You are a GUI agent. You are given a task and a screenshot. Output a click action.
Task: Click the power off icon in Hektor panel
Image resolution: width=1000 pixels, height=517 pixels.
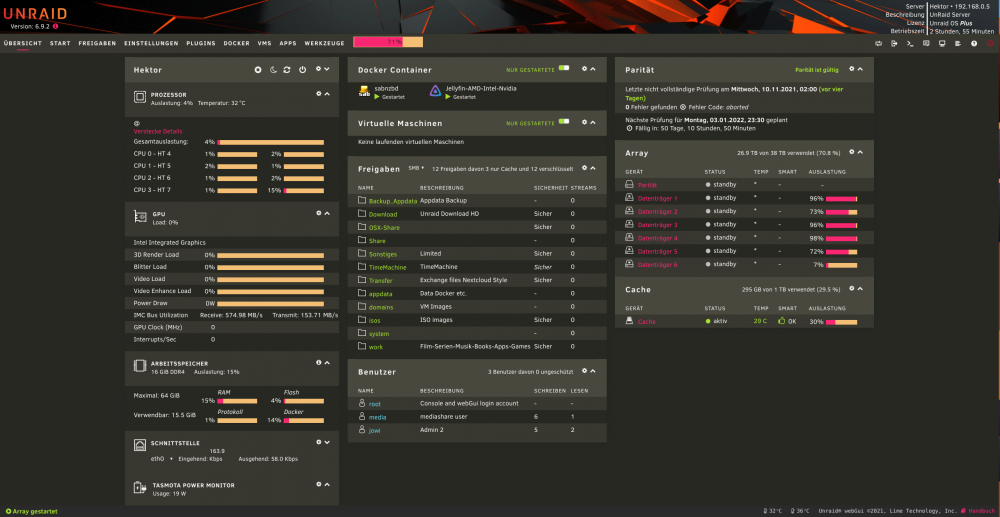[302, 69]
